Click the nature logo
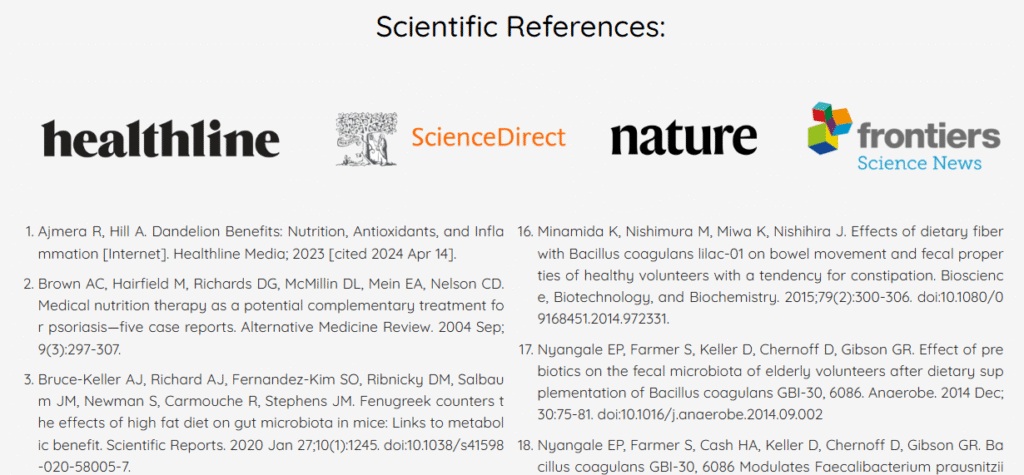1024x475 pixels. [684, 139]
